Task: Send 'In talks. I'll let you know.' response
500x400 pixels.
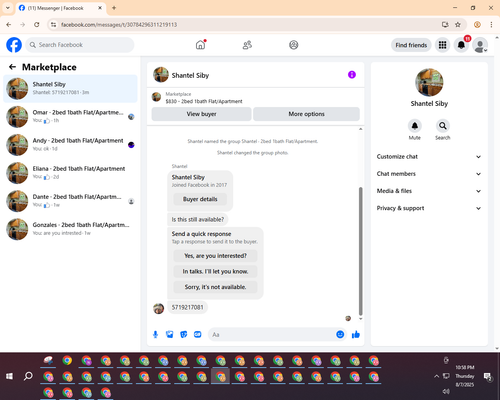Action: coord(215,271)
